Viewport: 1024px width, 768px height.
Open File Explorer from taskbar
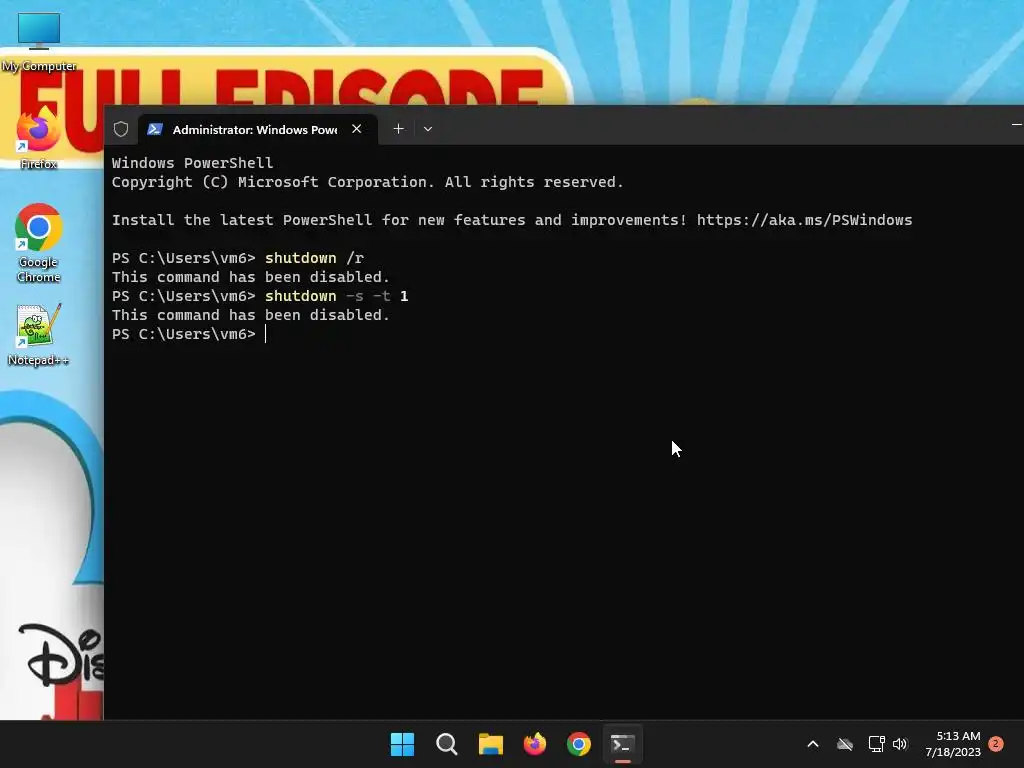point(490,744)
